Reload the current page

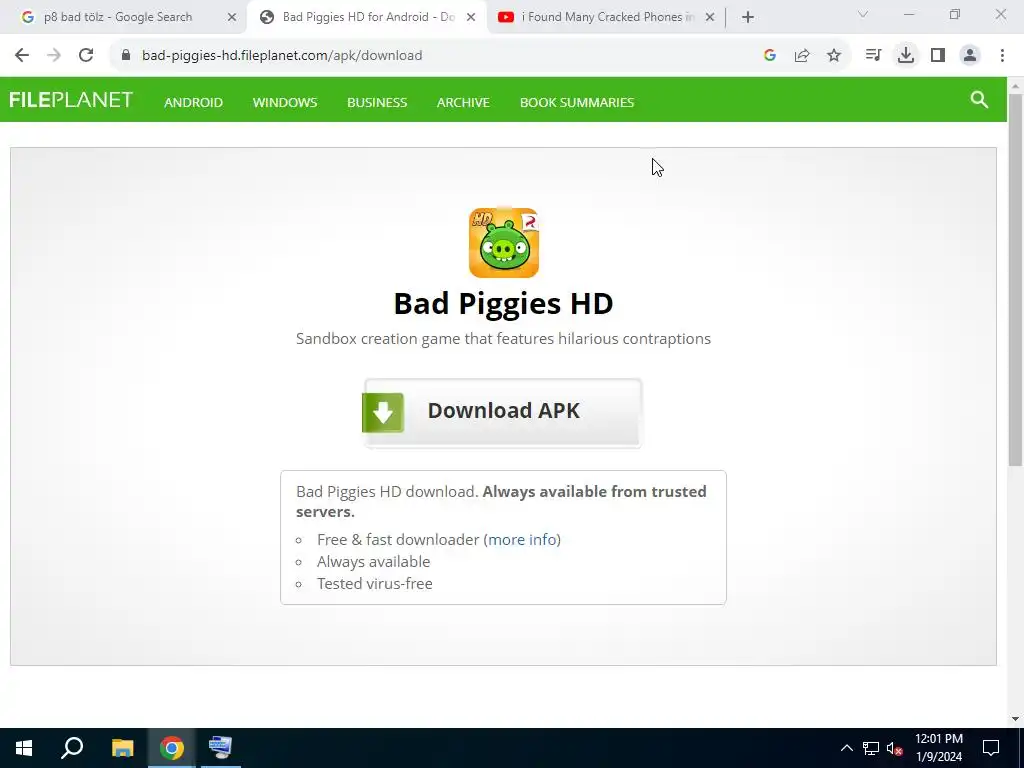click(86, 56)
